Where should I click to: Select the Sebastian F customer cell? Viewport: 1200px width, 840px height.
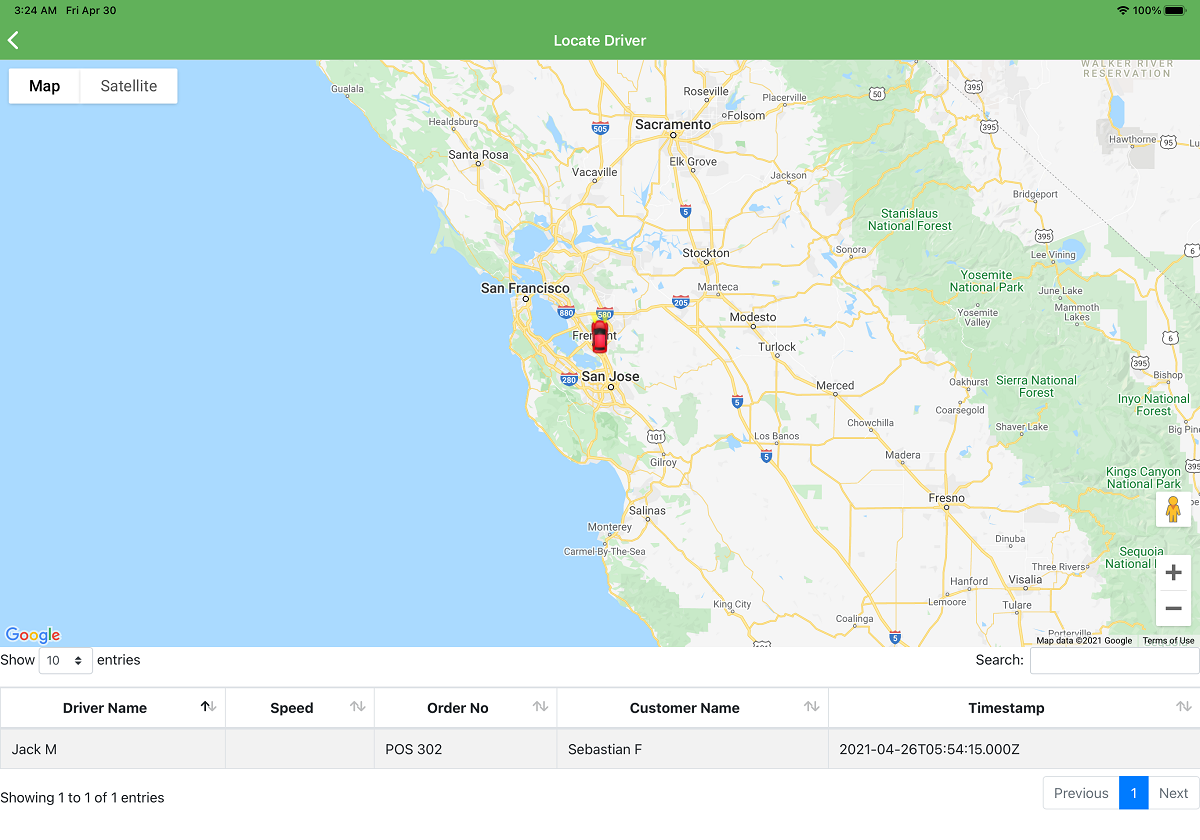[693, 749]
